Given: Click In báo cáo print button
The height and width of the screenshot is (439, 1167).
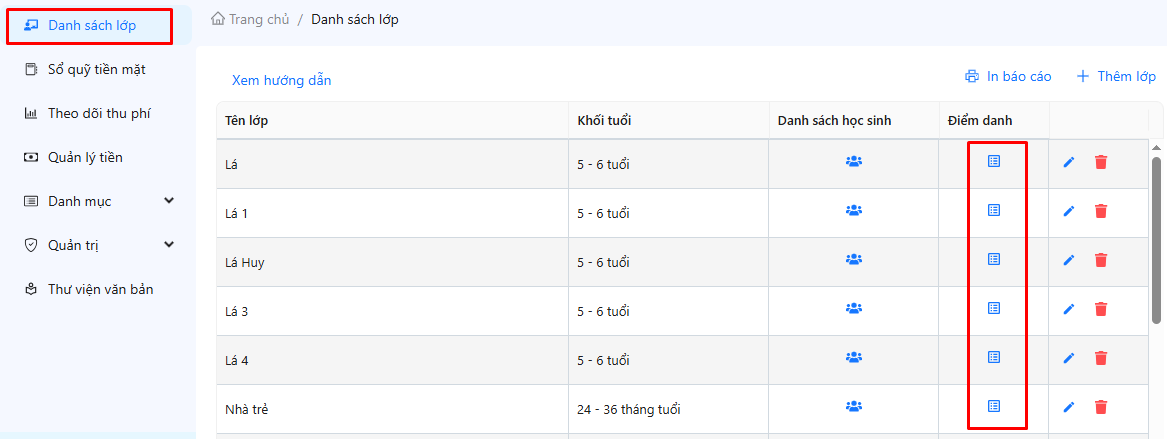Looking at the screenshot, I should (x=1008, y=76).
